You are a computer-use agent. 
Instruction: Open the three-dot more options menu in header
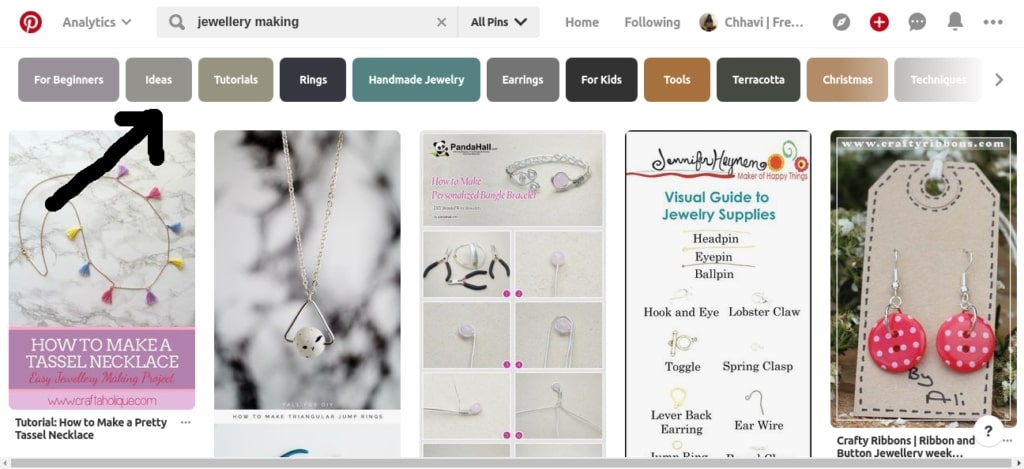point(993,22)
